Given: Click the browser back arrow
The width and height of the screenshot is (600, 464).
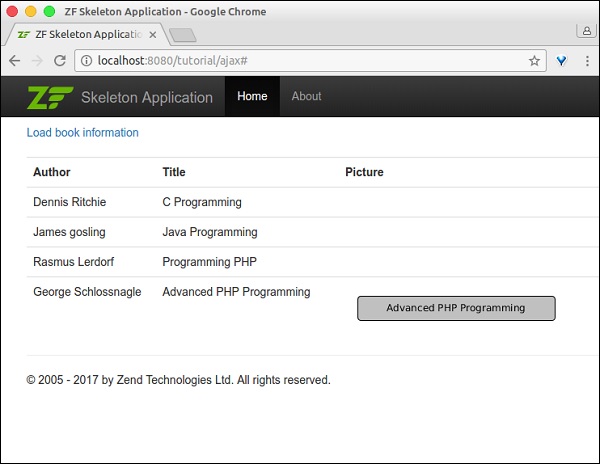Looking at the screenshot, I should coord(14,61).
